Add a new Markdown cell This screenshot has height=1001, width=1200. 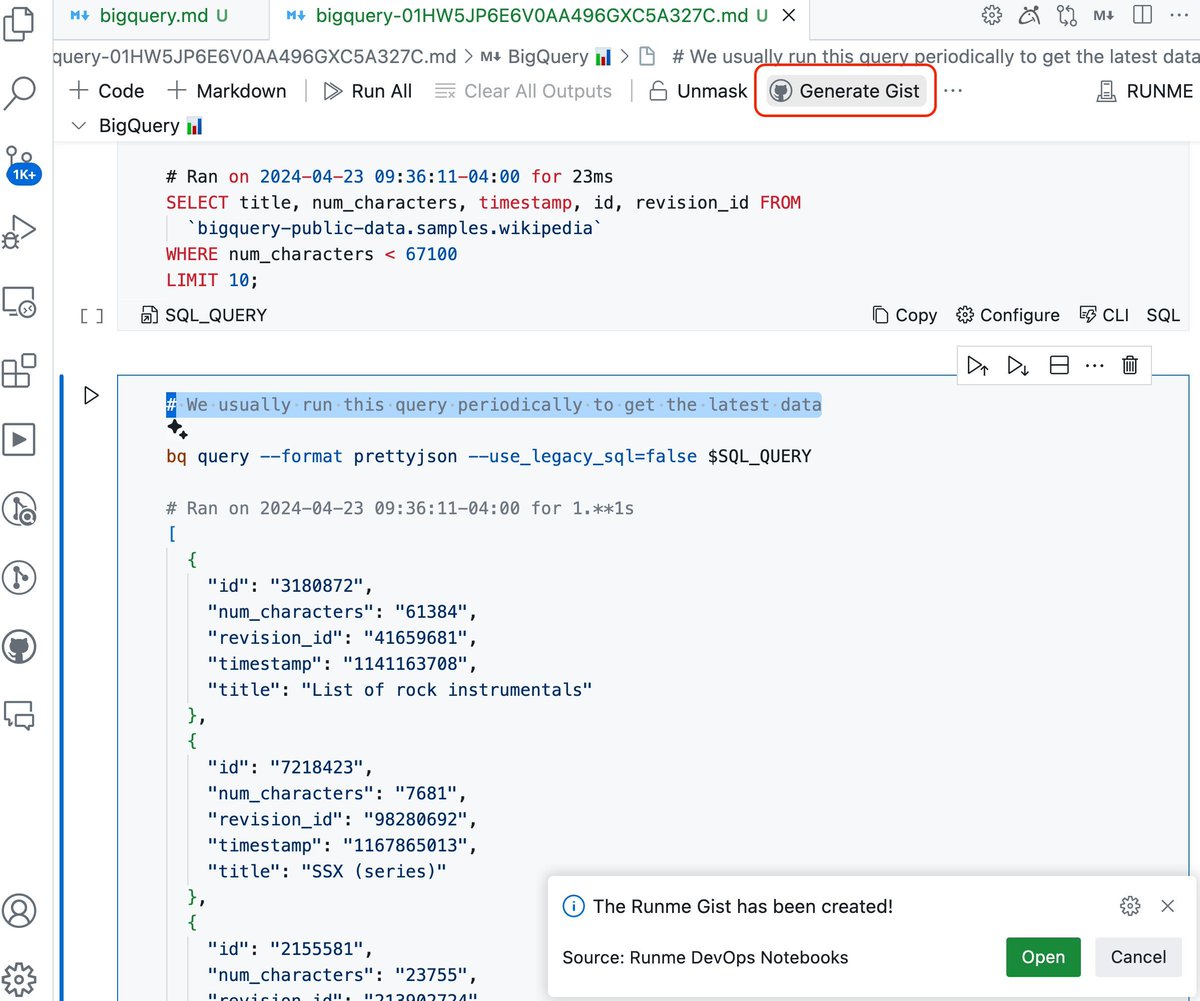(x=227, y=91)
